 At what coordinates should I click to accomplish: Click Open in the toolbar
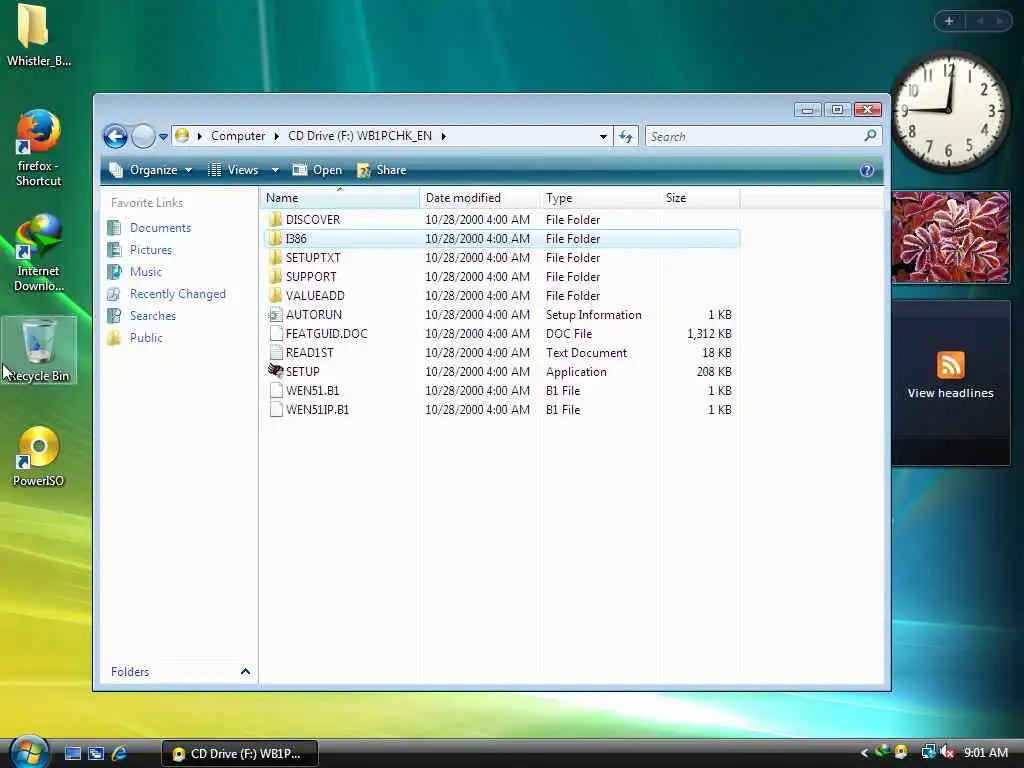[x=317, y=170]
